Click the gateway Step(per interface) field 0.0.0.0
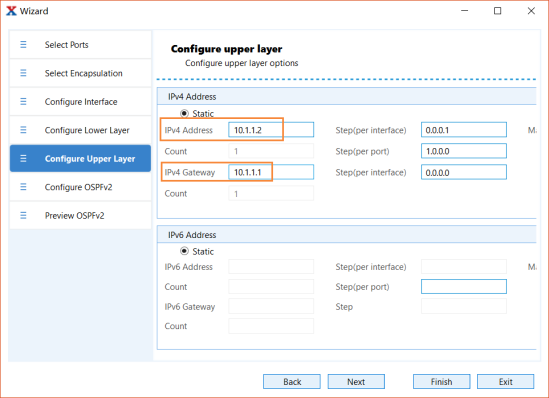549x398 pixels. point(464,172)
